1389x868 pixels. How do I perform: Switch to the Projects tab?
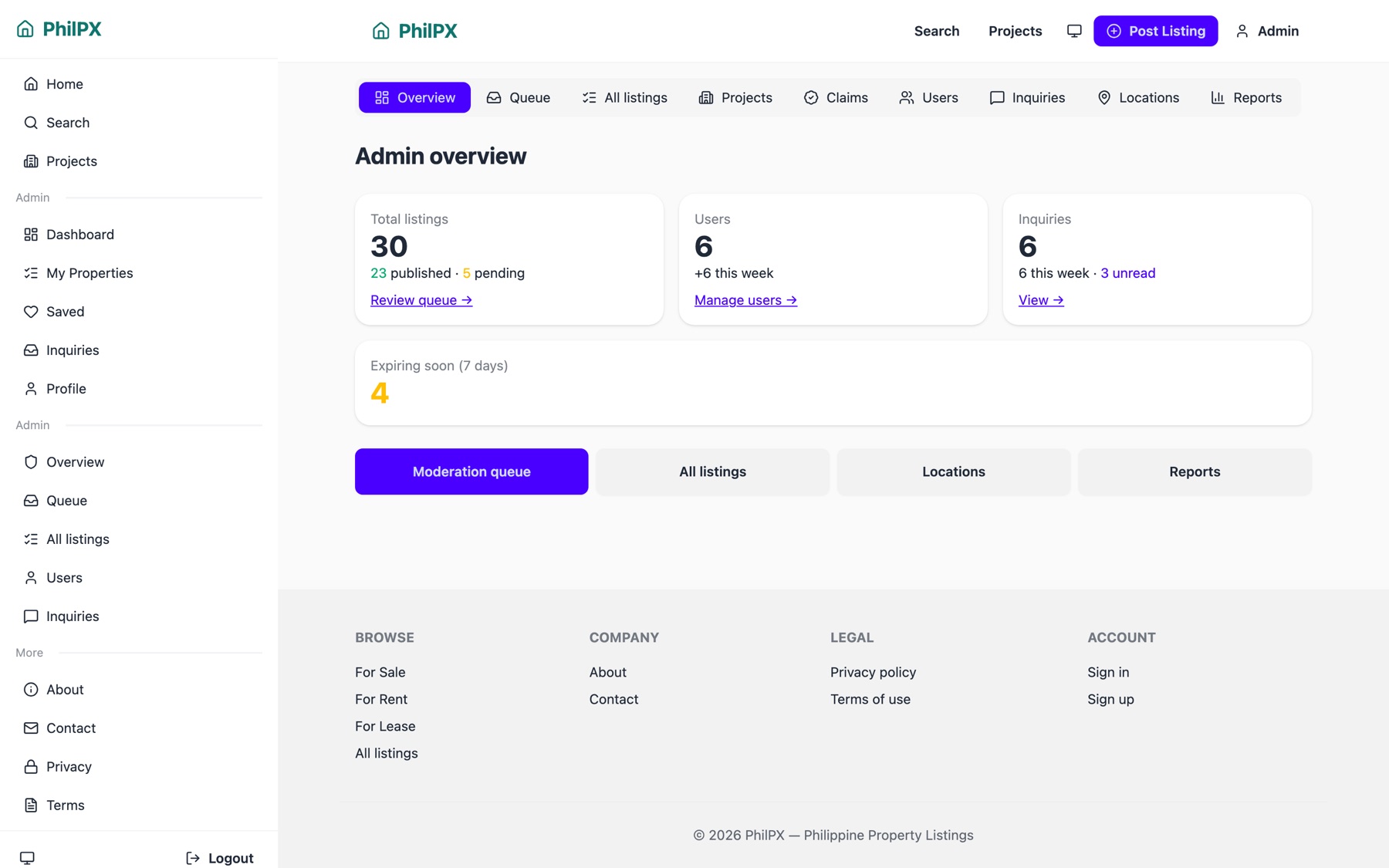pos(735,98)
